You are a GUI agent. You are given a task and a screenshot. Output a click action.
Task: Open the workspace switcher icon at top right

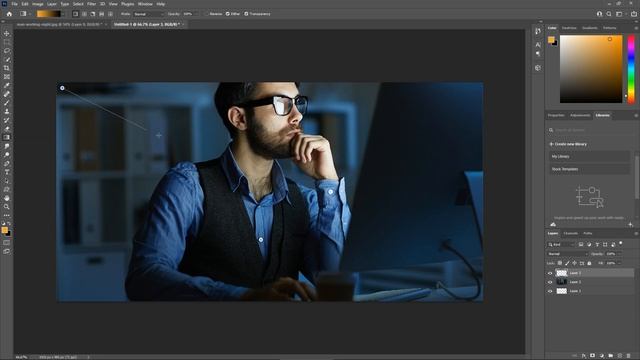click(x=619, y=14)
